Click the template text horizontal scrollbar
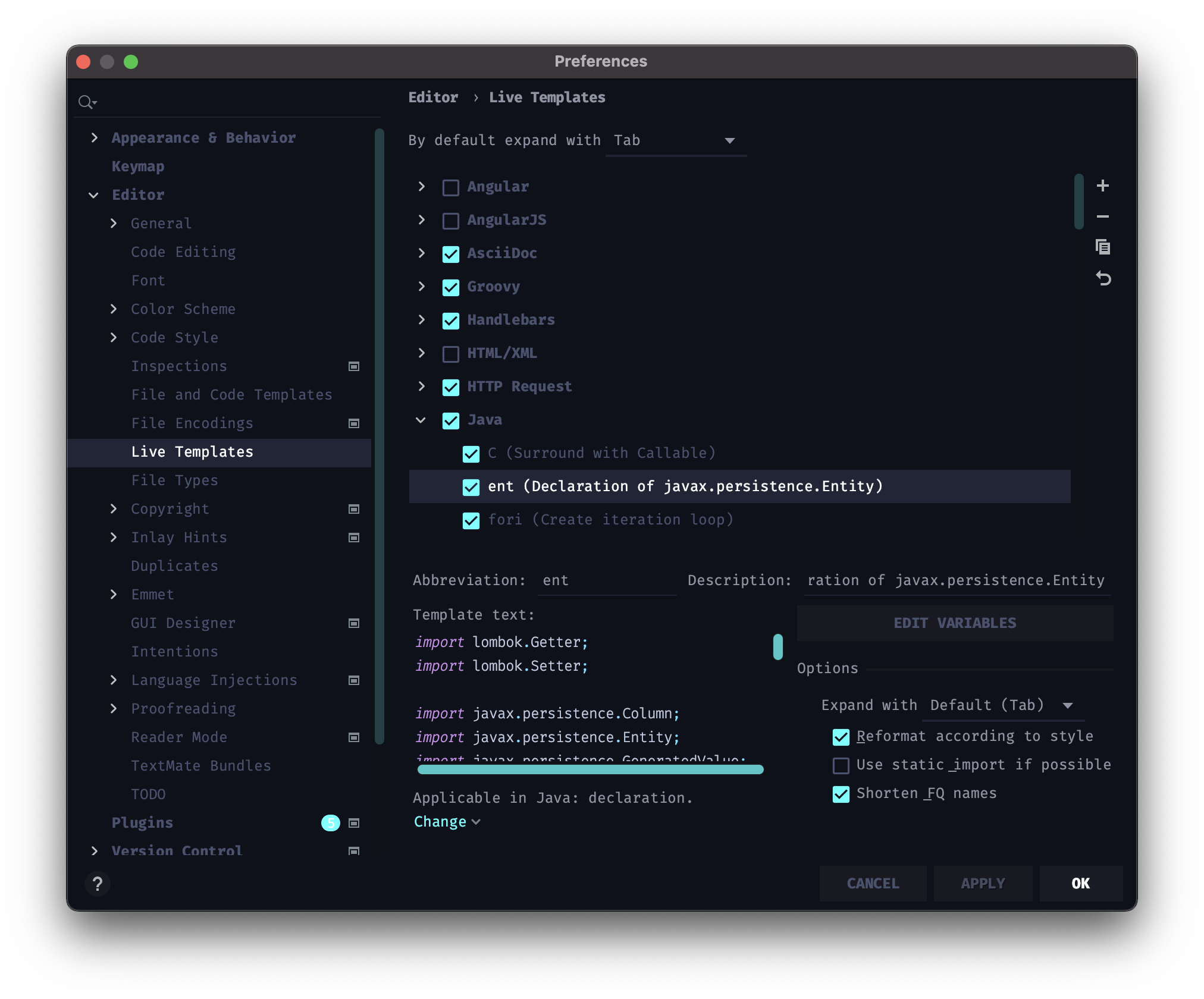 (x=590, y=769)
